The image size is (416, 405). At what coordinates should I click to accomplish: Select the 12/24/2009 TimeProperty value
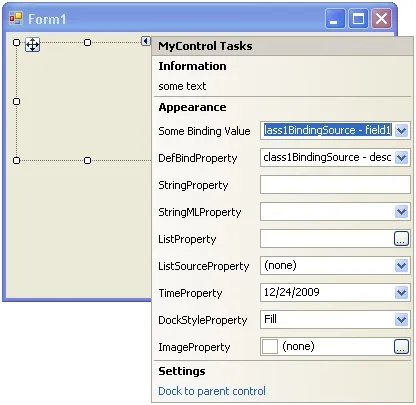(x=292, y=292)
